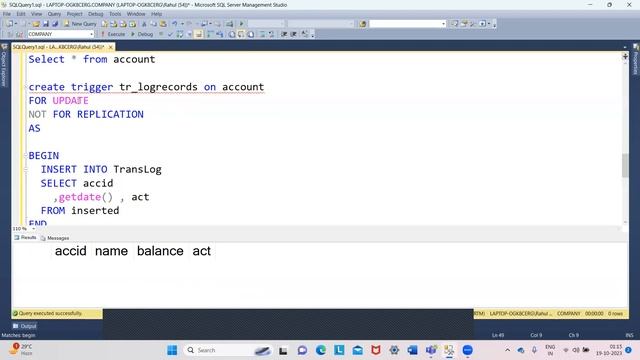Click the New Project icon at toolbar start
640x360 pixels.
click(x=10, y=24)
